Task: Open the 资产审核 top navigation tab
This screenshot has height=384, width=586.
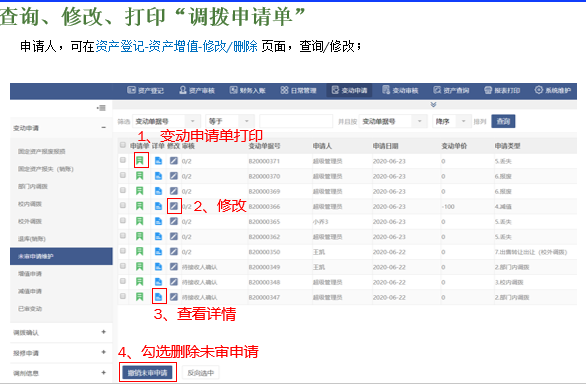Action: click(197, 90)
